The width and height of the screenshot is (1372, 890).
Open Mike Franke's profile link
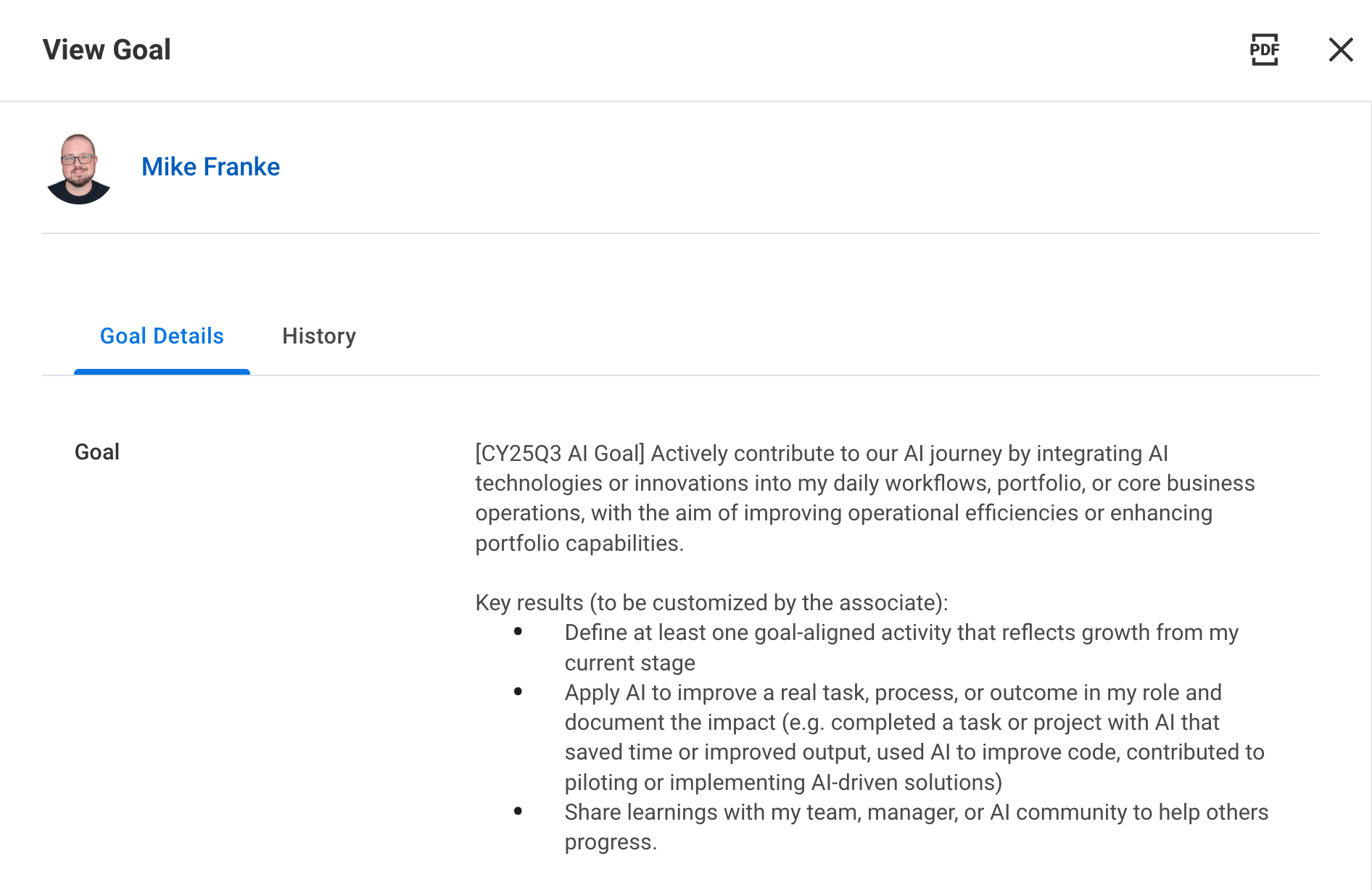pyautogui.click(x=210, y=167)
